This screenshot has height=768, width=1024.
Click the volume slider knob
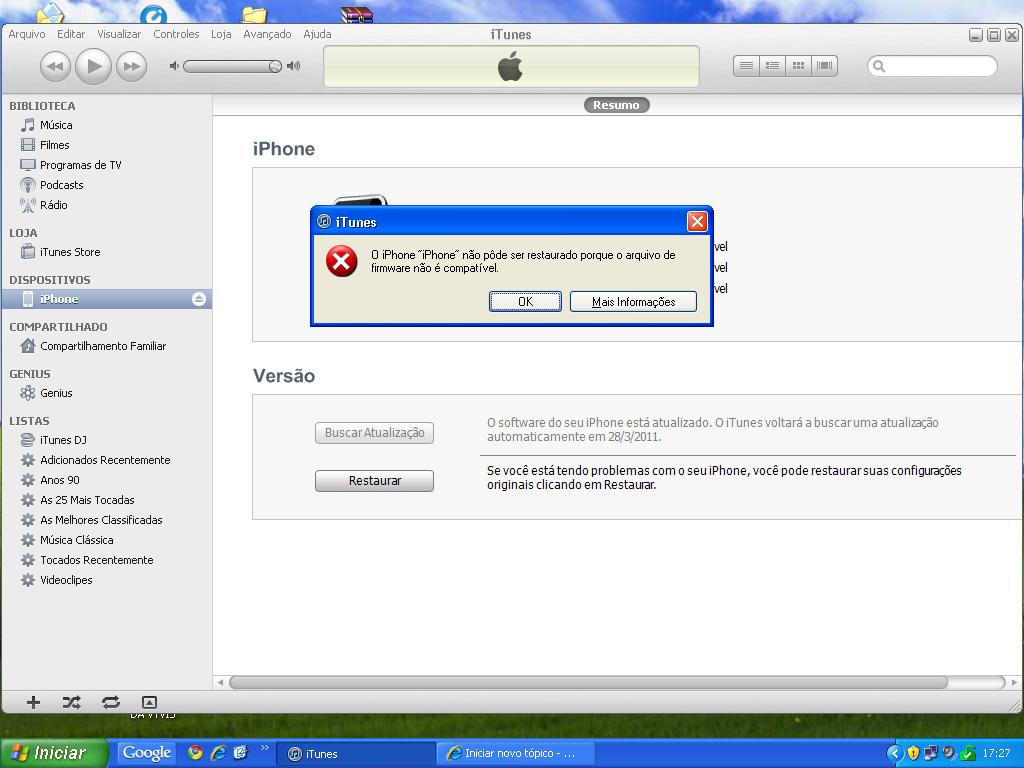[275, 66]
